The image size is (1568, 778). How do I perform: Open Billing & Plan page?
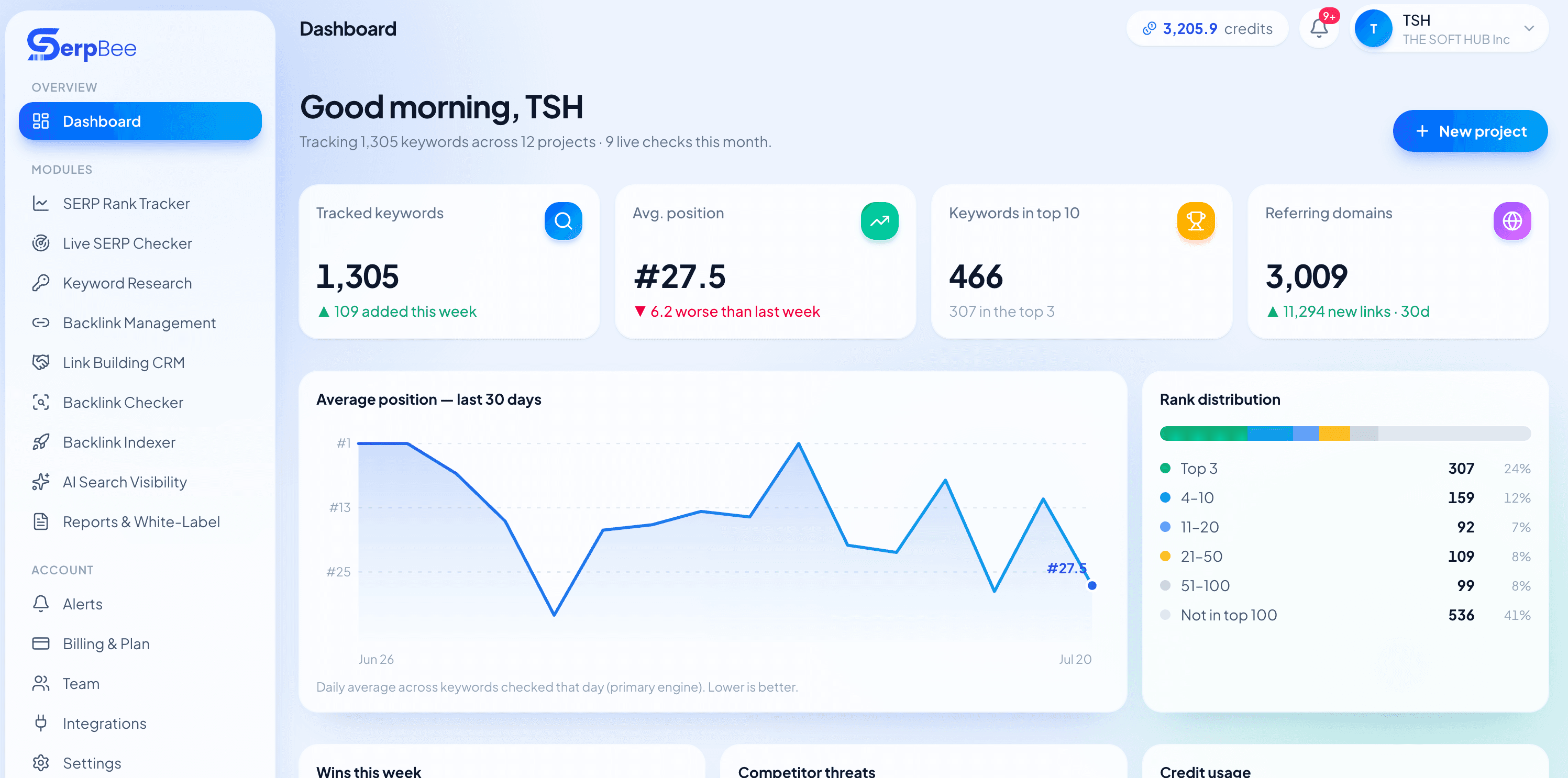tap(140, 643)
